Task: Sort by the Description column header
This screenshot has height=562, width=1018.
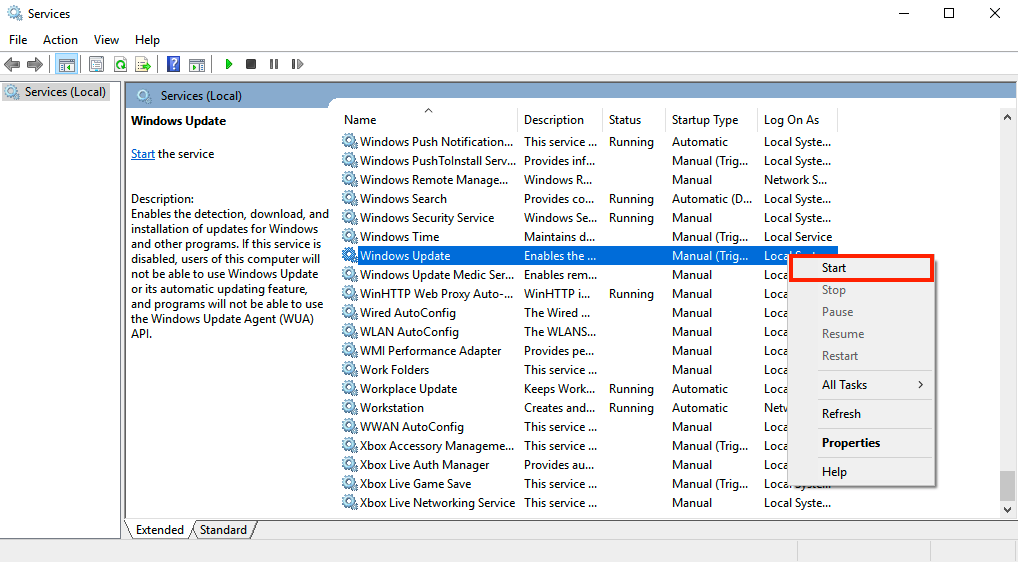Action: (560, 120)
